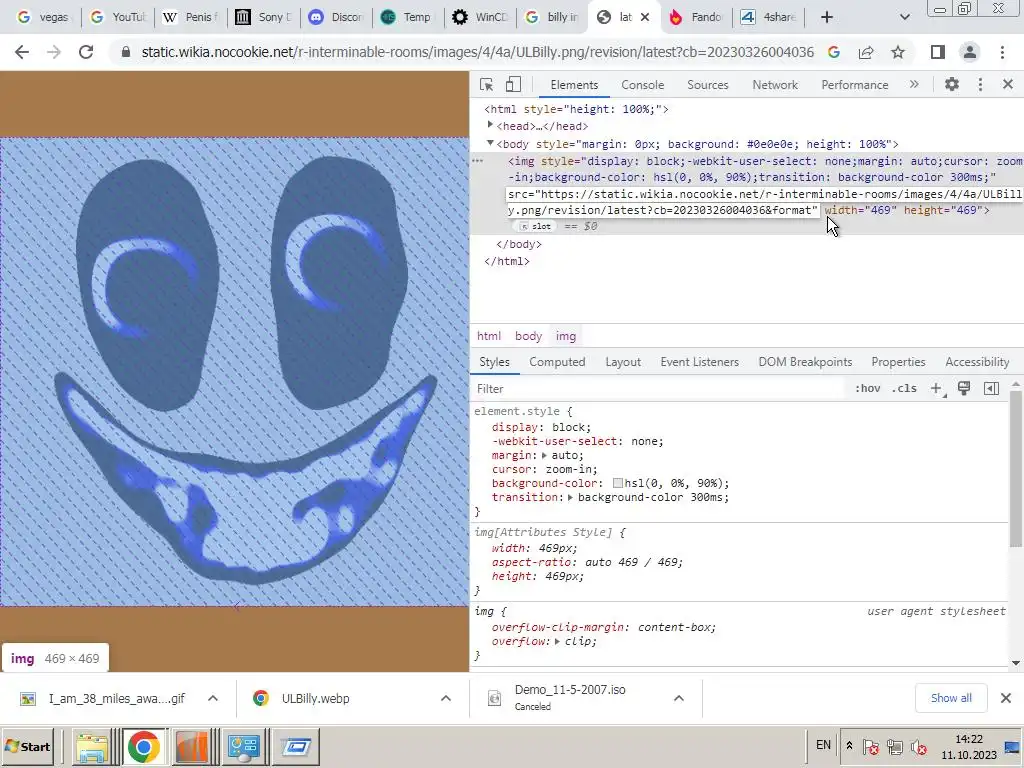Viewport: 1024px width, 768px height.
Task: Select the body breadcrumb
Action: click(528, 336)
